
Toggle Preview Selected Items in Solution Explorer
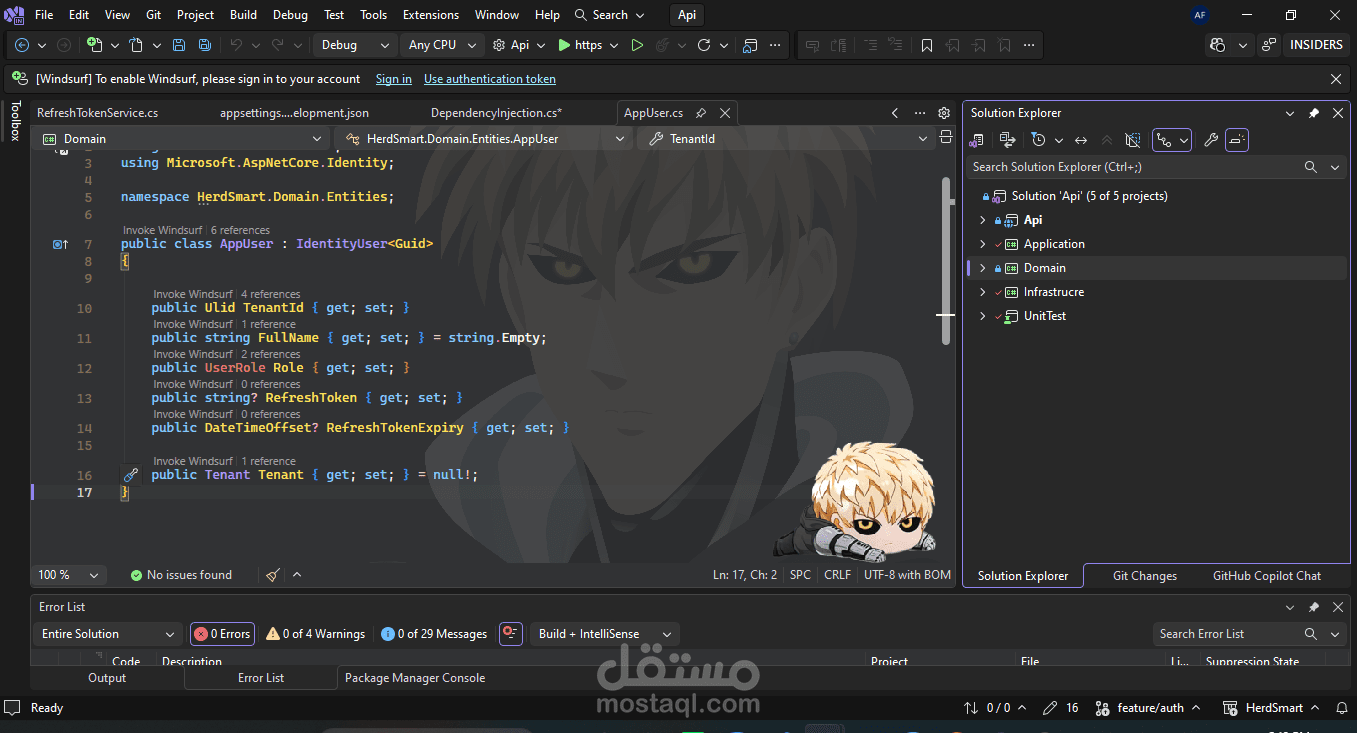pos(1237,140)
